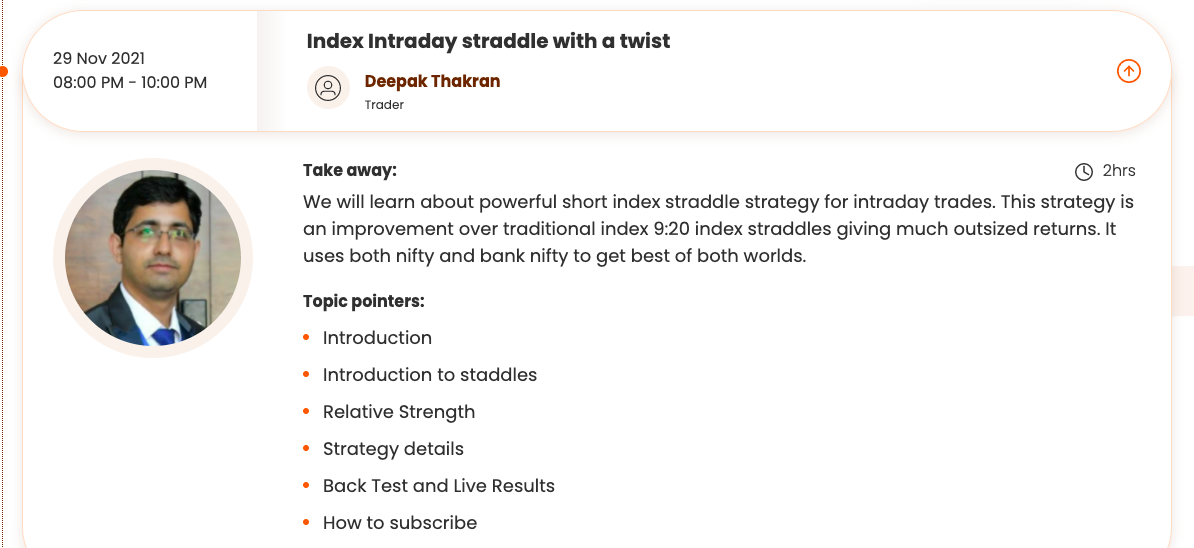The height and width of the screenshot is (548, 1194).
Task: Click the '2hrs' duration text
Action: pyautogui.click(x=1119, y=171)
